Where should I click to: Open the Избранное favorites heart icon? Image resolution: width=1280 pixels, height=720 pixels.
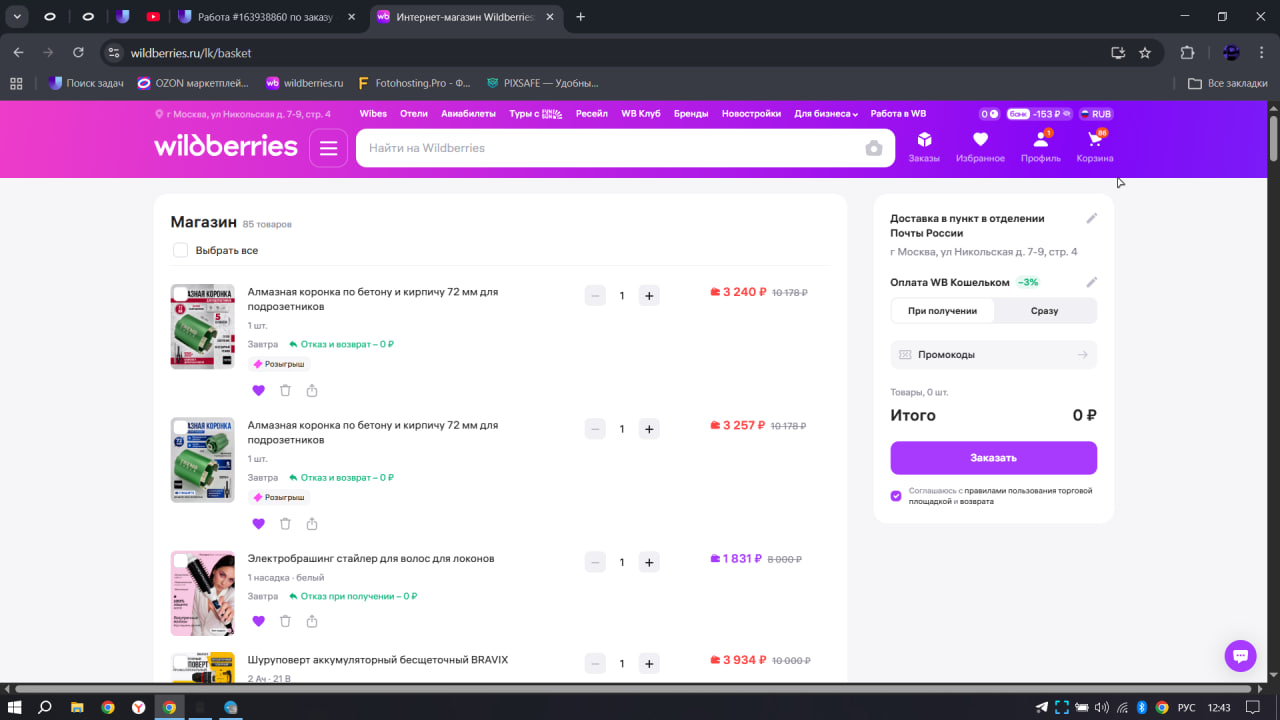tap(980, 146)
